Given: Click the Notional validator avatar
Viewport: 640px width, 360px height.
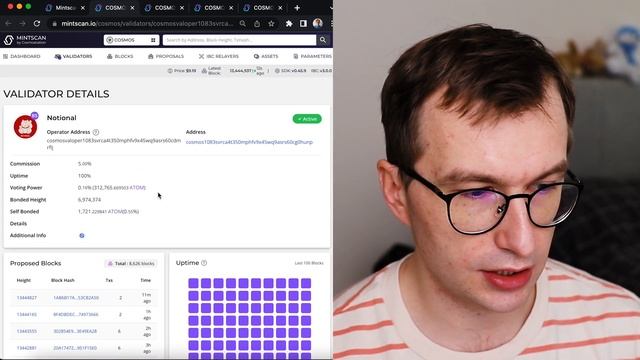Looking at the screenshot, I should [25, 126].
